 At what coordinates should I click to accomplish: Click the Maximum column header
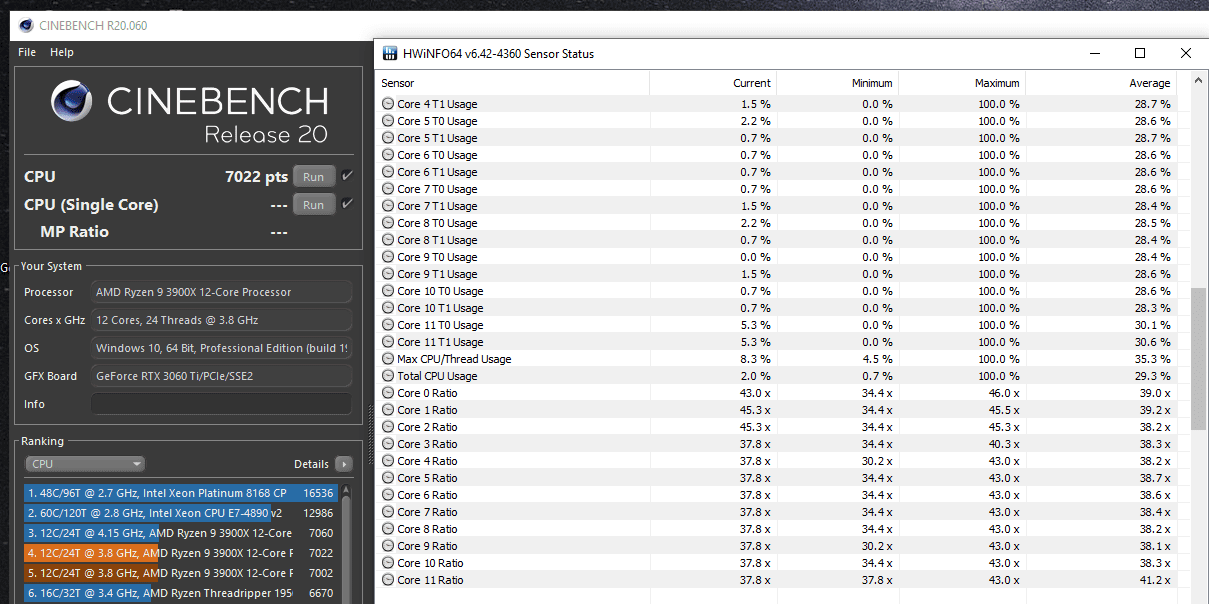961,83
